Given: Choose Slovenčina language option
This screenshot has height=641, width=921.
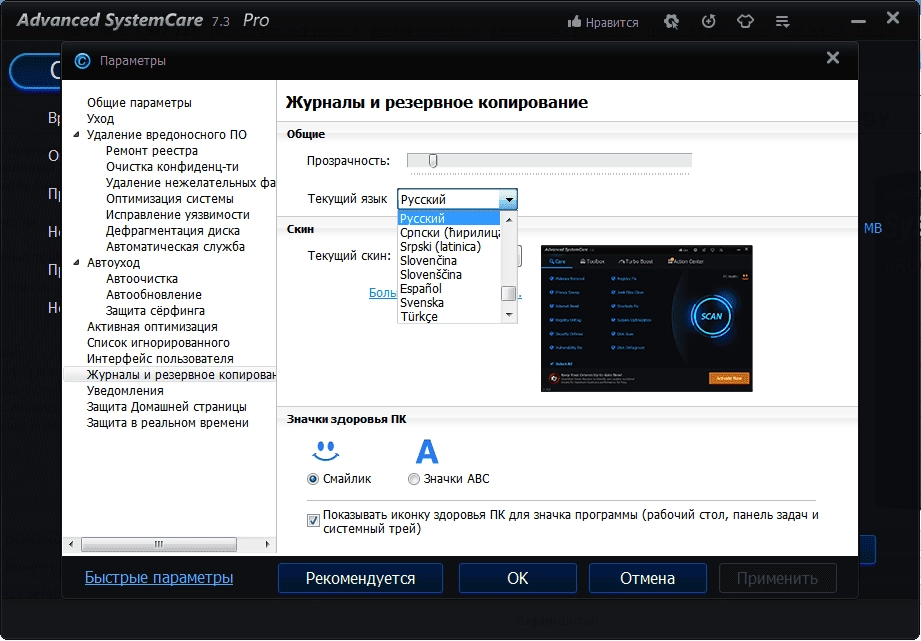Looking at the screenshot, I should click(449, 261).
